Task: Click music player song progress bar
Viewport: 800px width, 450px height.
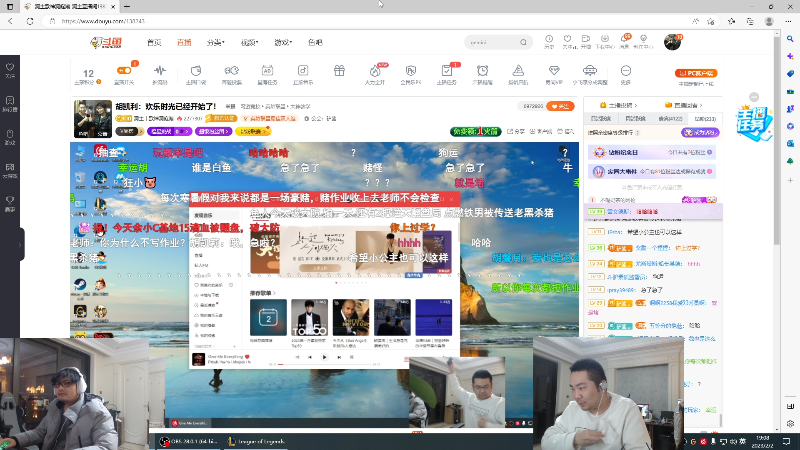Action: [323, 364]
